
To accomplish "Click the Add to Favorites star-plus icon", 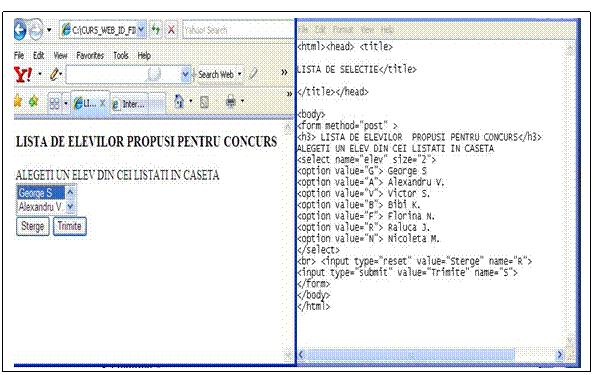I will pos(33,102).
